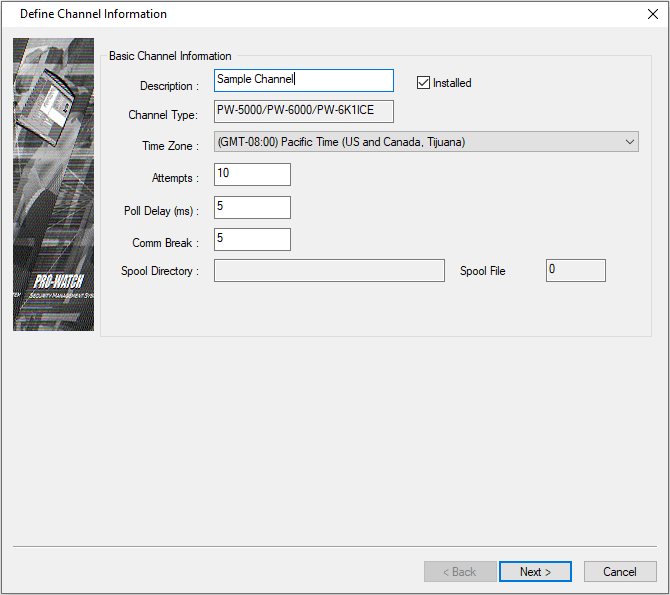Image resolution: width=670 pixels, height=595 pixels.
Task: Click the Comm Break input box
Action: [252, 239]
